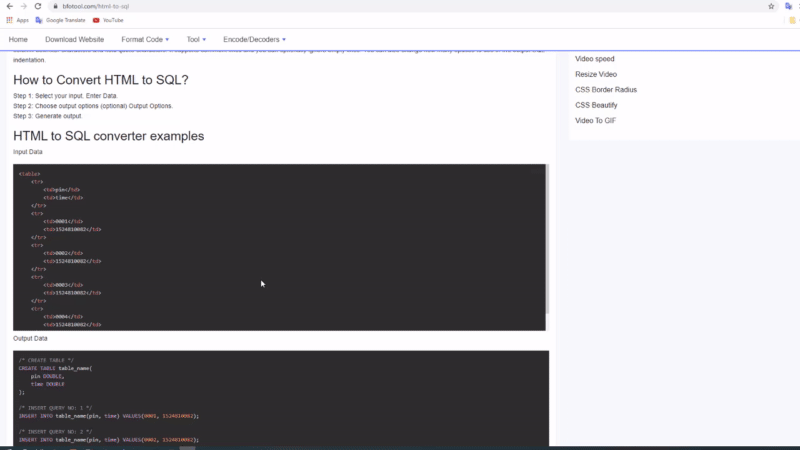Click the browser back arrow

click(9, 6)
